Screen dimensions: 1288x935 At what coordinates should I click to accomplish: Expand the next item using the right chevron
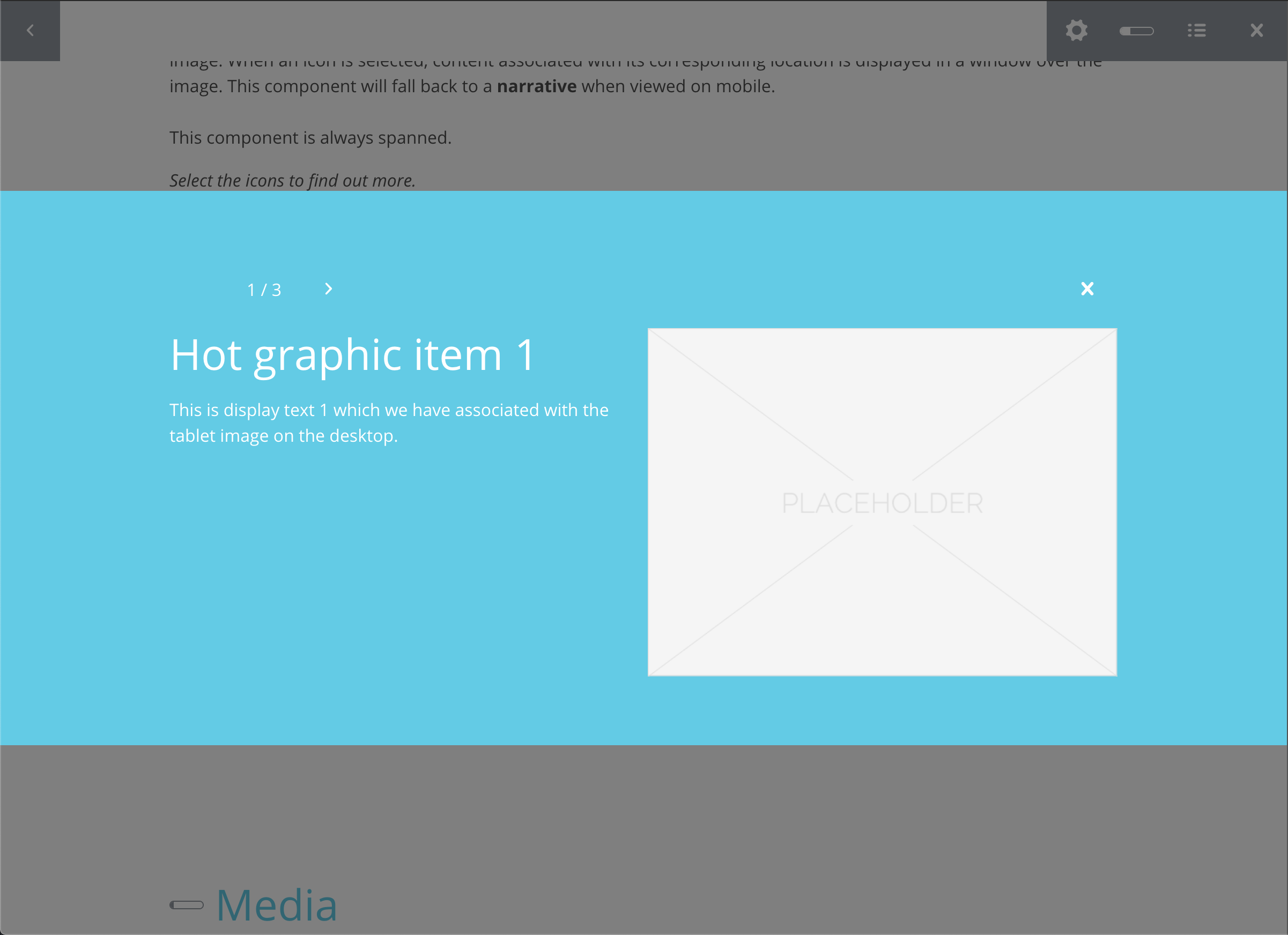point(328,289)
